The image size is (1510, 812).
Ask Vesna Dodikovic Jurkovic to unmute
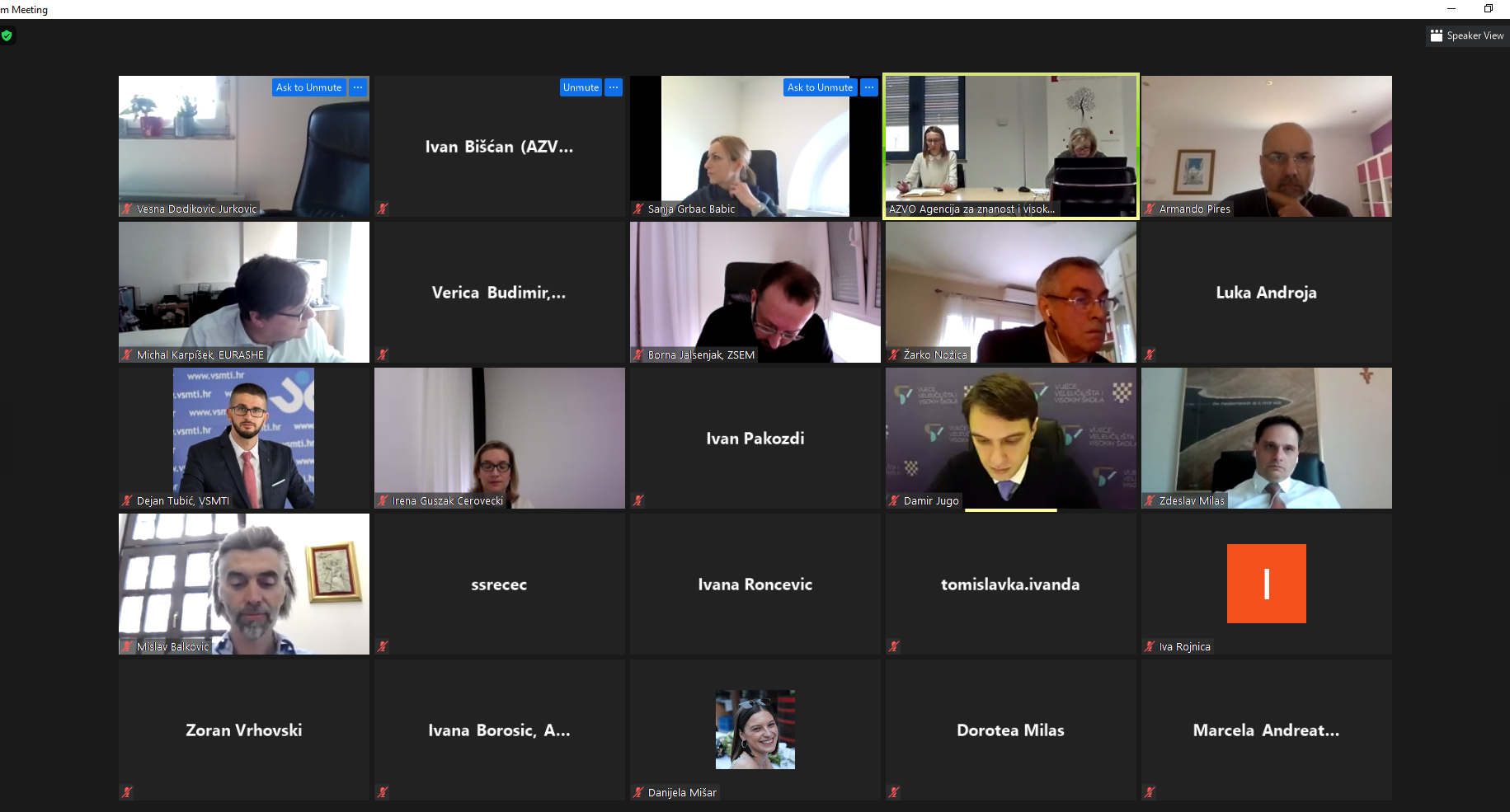tap(308, 87)
